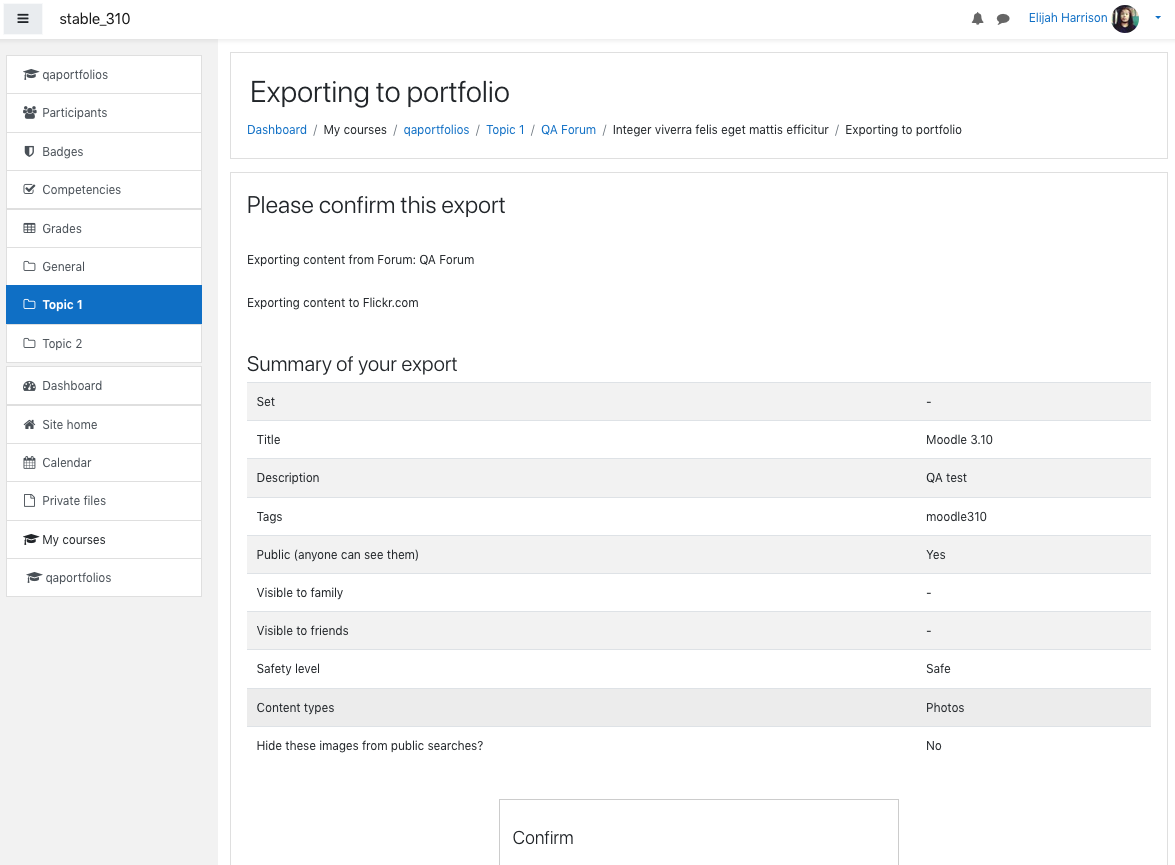Image resolution: width=1175 pixels, height=865 pixels.
Task: Open the qaportfolios course at sidebar top
Action: (x=104, y=74)
